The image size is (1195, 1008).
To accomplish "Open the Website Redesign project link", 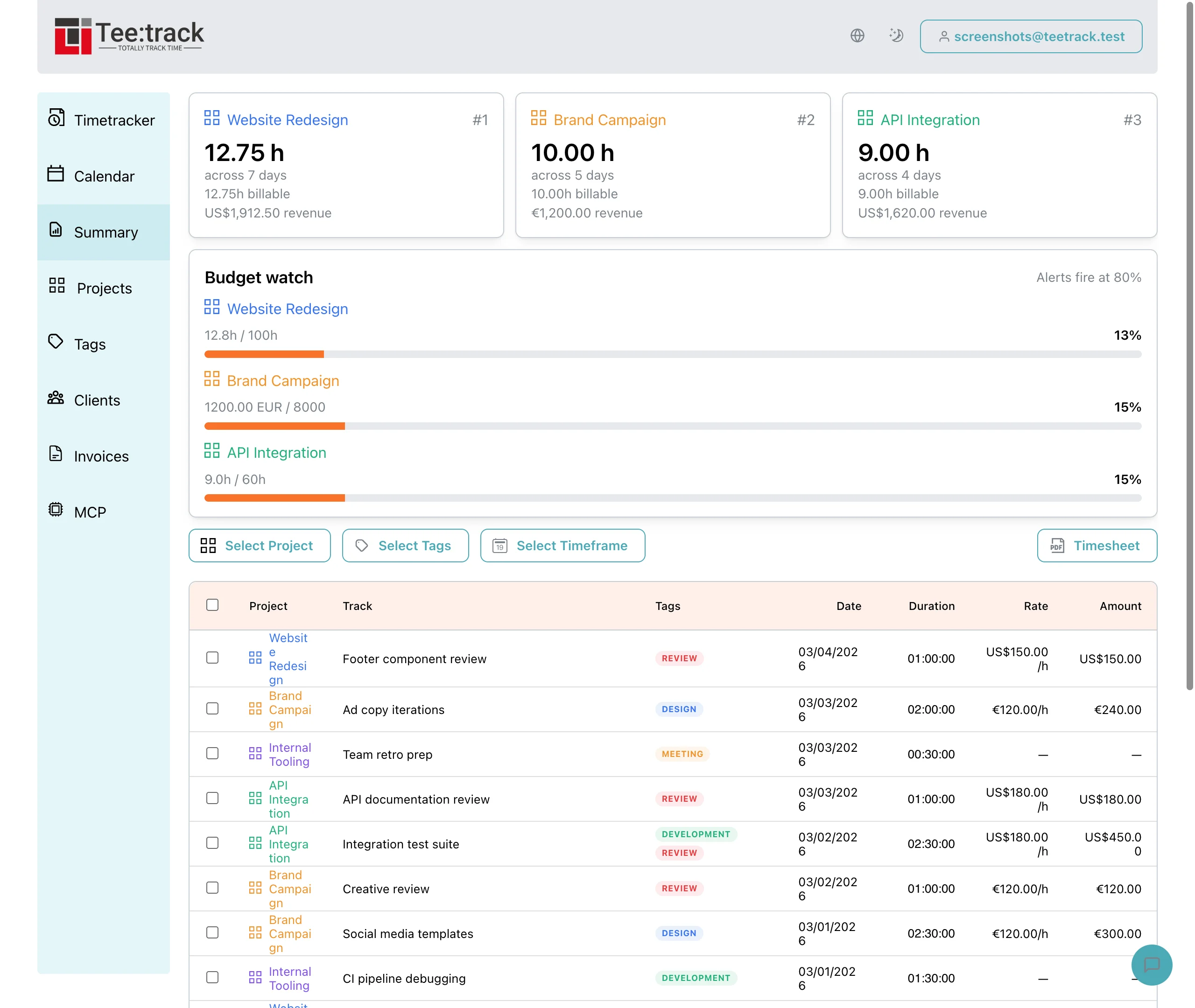I will [x=288, y=308].
